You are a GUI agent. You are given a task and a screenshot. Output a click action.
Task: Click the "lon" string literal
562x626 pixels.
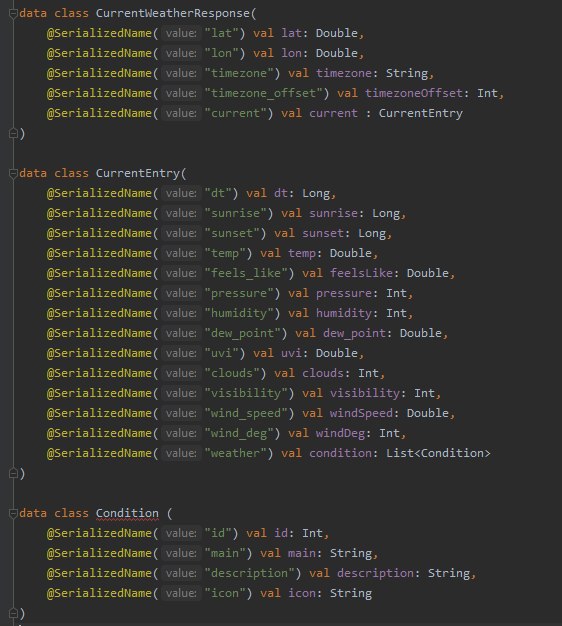click(x=222, y=53)
